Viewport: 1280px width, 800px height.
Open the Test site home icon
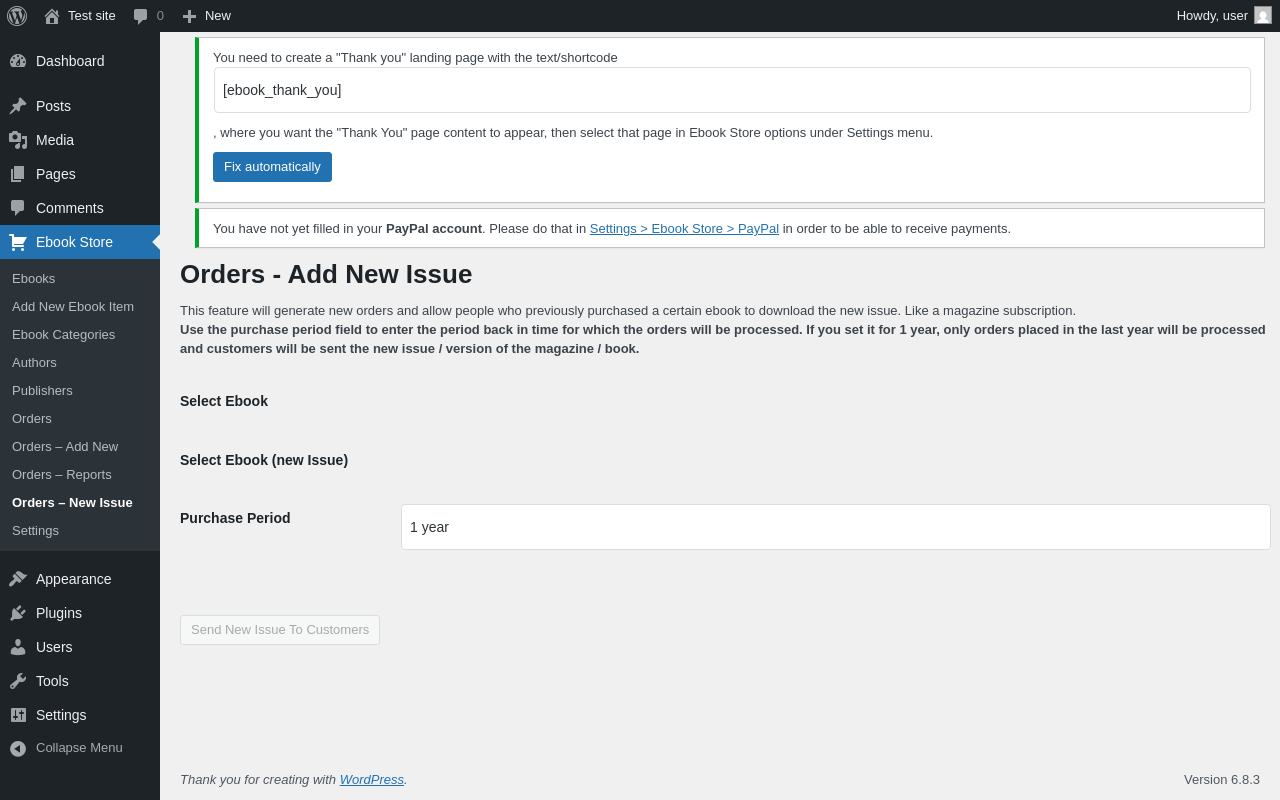point(52,16)
